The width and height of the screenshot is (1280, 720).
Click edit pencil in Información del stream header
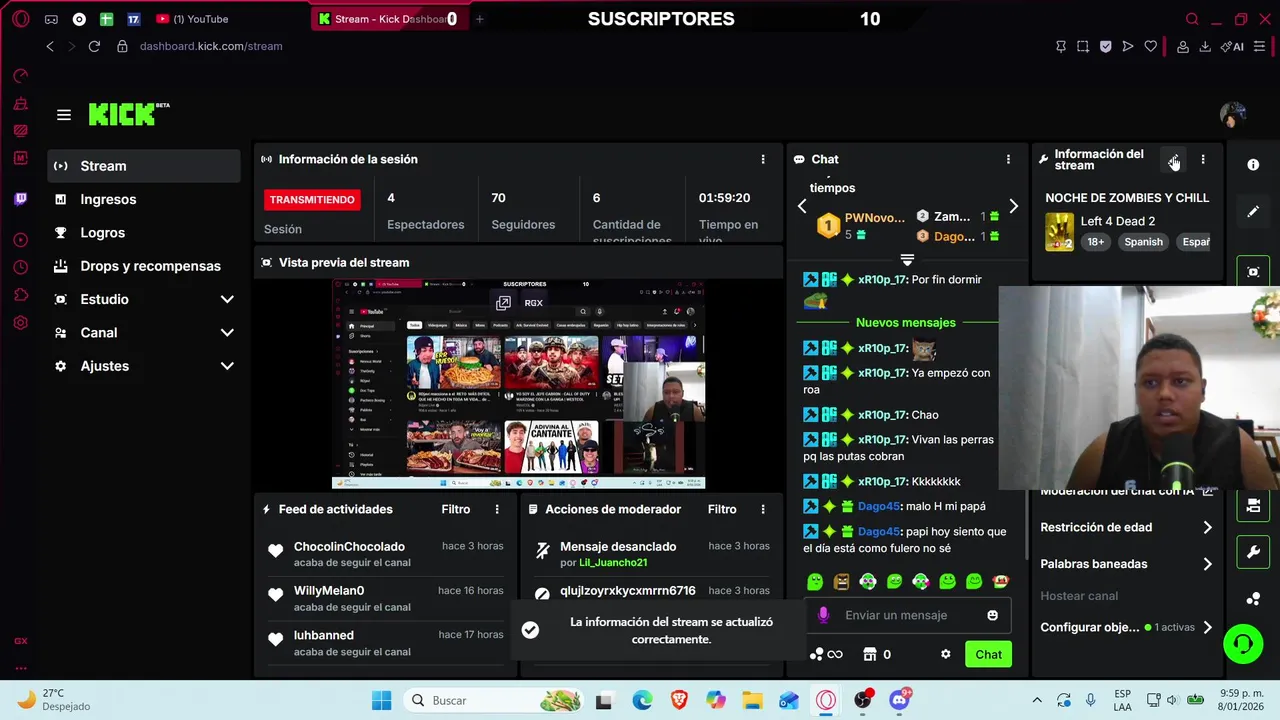point(1173,160)
